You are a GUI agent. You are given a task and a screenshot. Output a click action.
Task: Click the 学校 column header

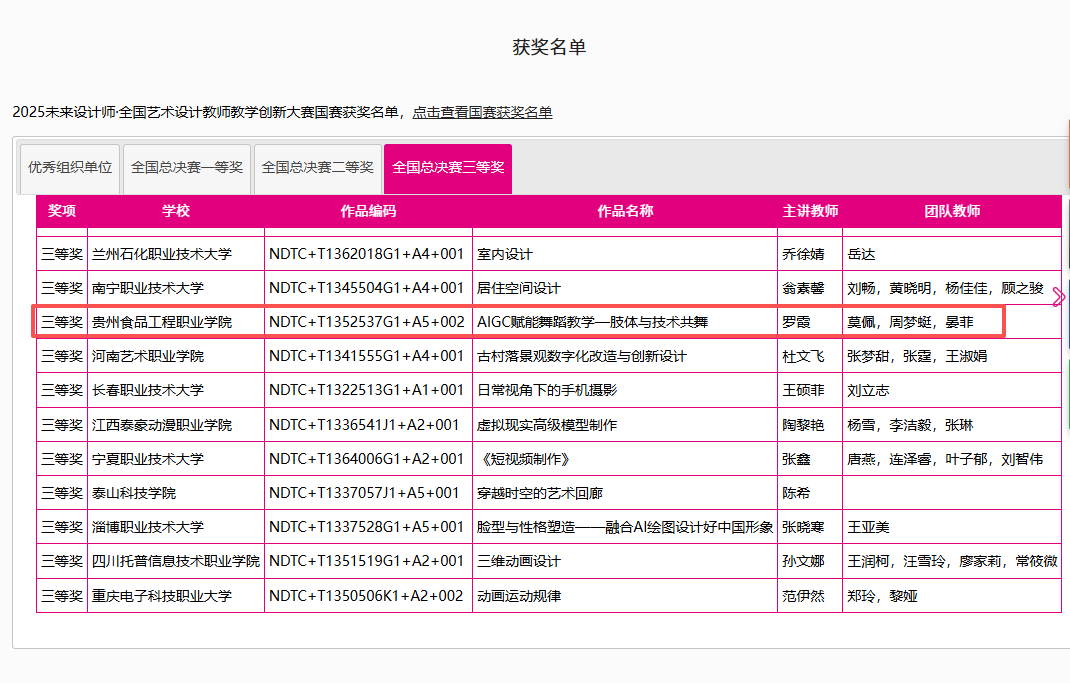[x=176, y=211]
